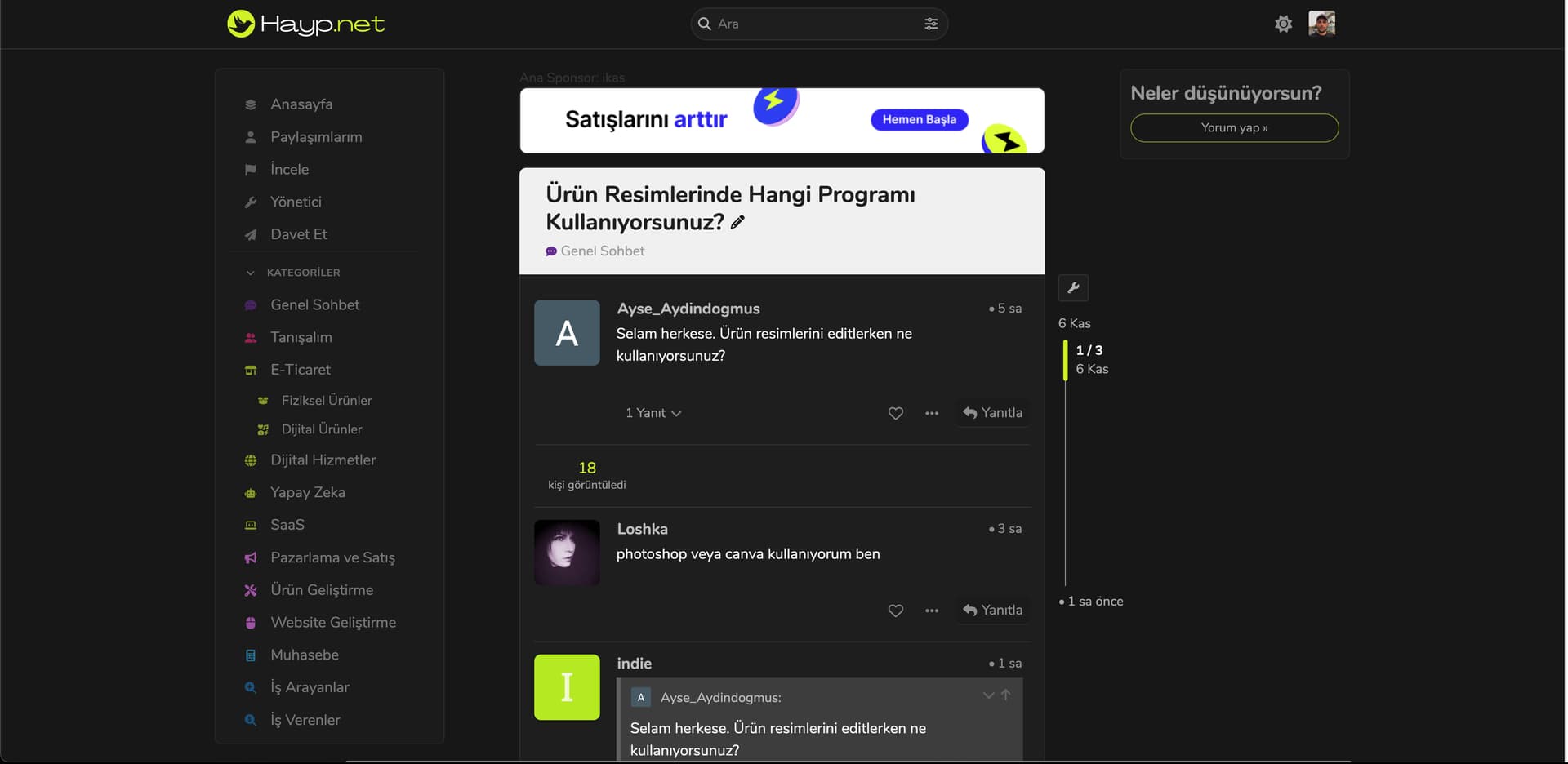Screen dimensions: 1568x764
Task: Expand the quoted Ayse_Aydindogmus post
Action: [x=988, y=695]
